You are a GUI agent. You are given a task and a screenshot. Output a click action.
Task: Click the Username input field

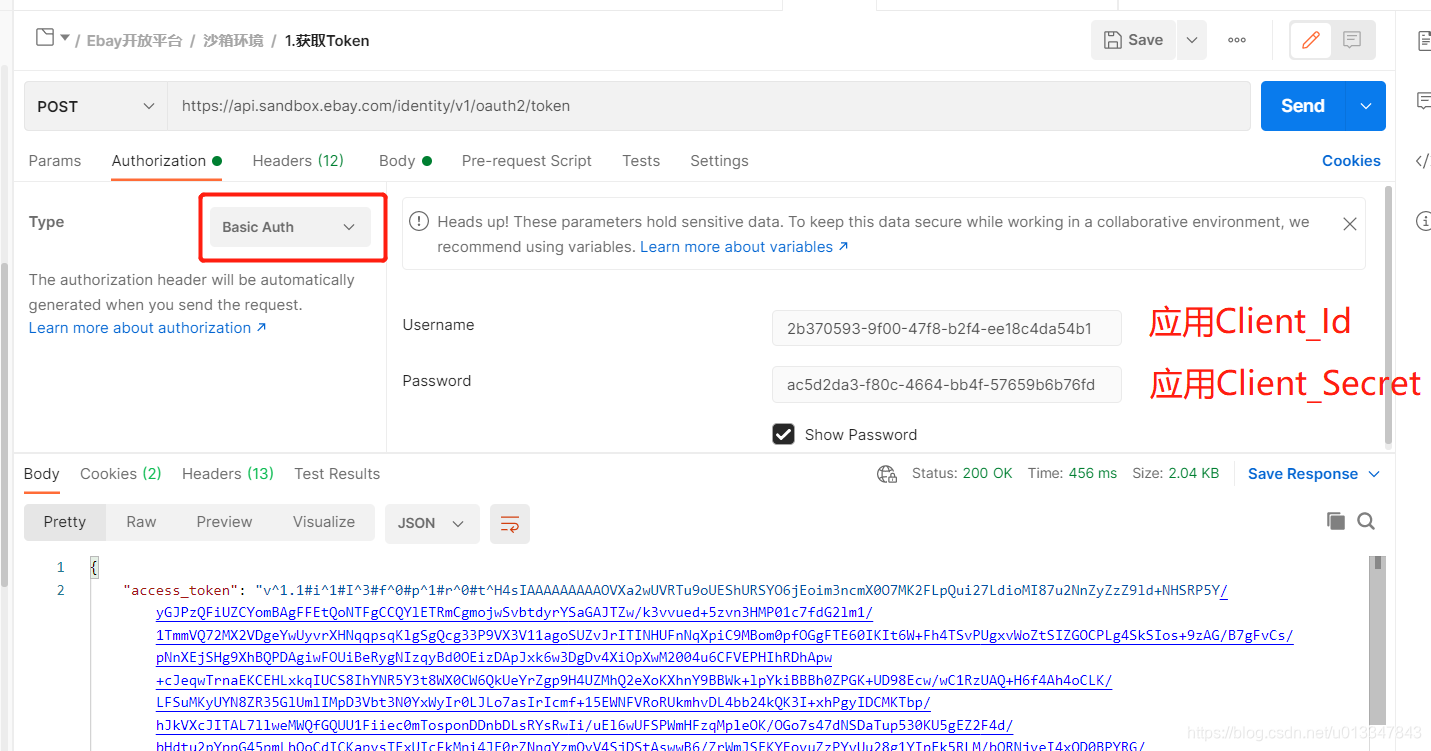946,328
